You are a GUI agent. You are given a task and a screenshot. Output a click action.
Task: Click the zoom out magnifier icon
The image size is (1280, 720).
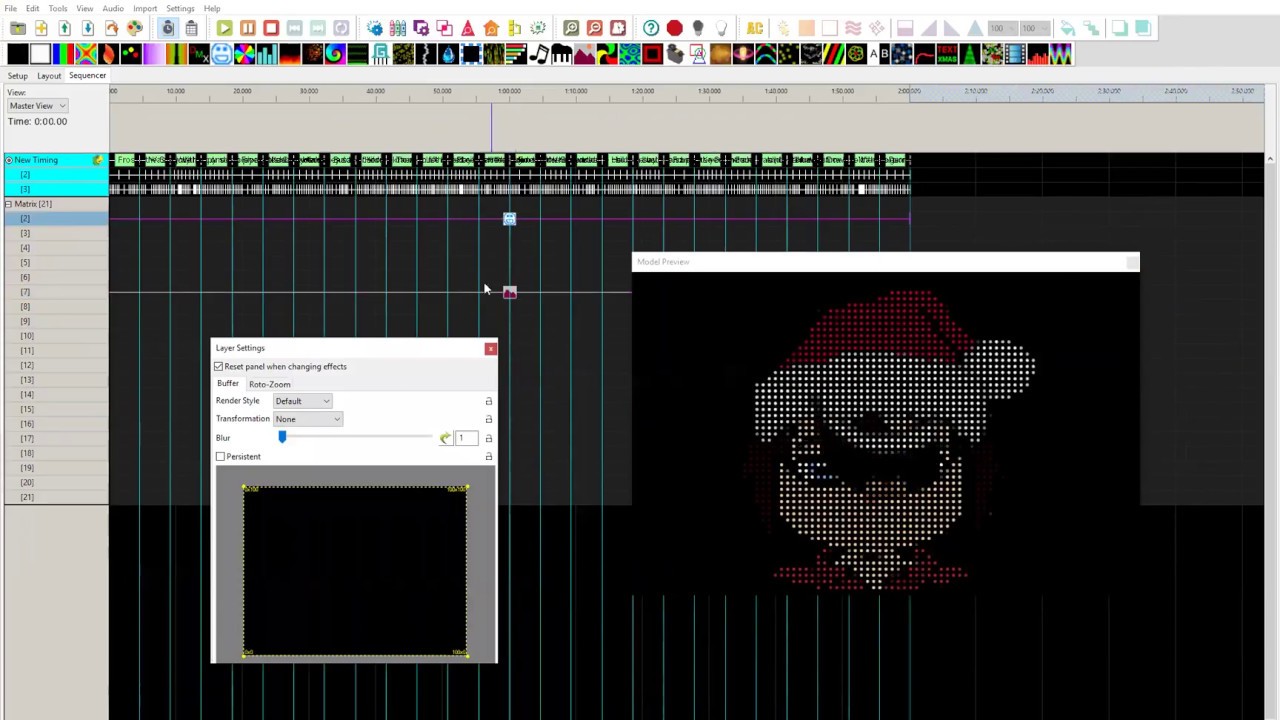(594, 28)
